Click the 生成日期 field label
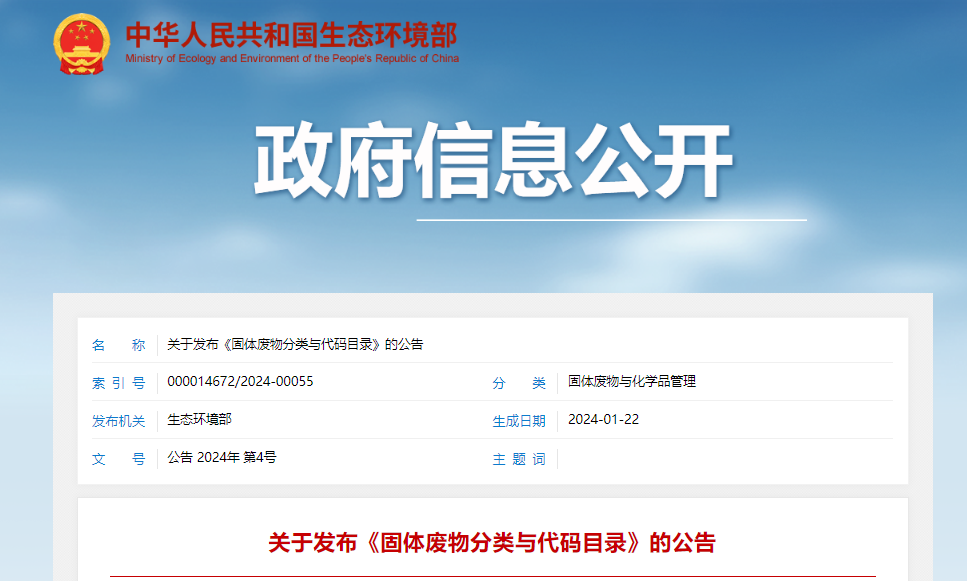The width and height of the screenshot is (967, 581). 519,420
